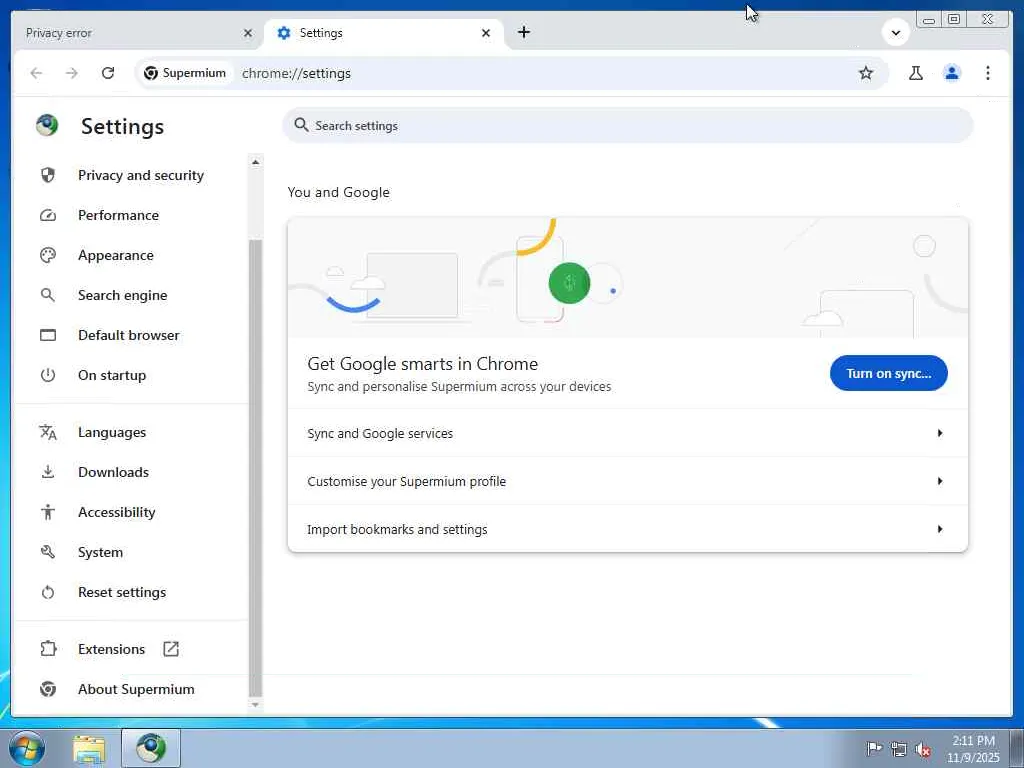Click the Supermium site info chip

(x=185, y=73)
